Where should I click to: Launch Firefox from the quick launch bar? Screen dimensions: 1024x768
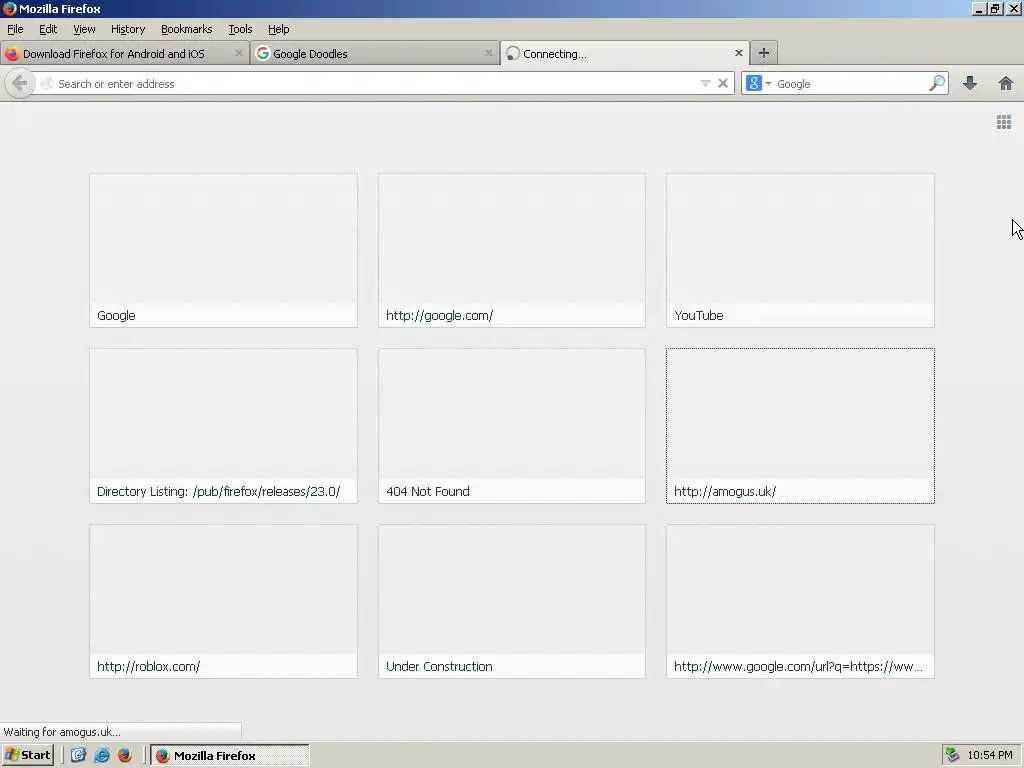pos(125,755)
